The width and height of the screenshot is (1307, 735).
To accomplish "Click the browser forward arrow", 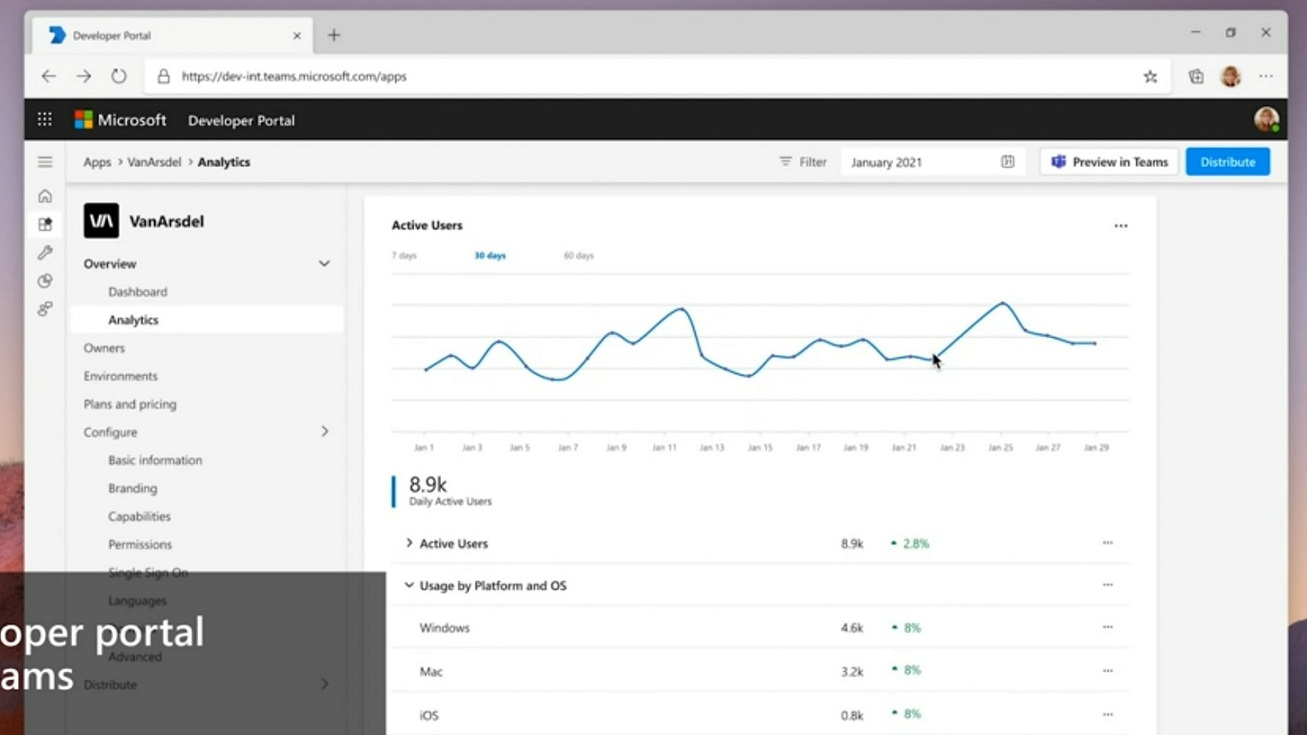I will tap(84, 76).
